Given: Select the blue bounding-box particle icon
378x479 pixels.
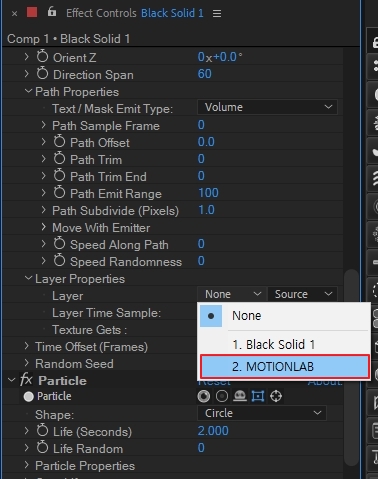Looking at the screenshot, I should 258,396.
